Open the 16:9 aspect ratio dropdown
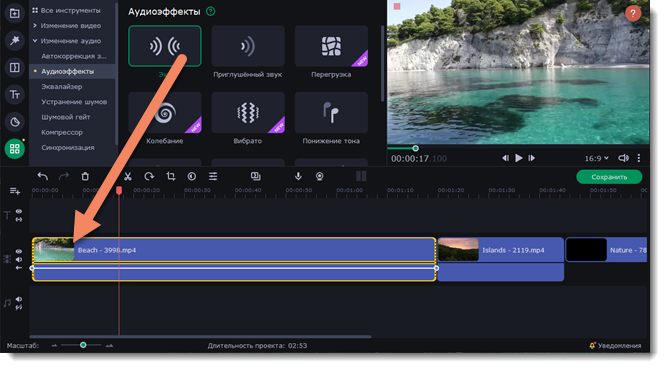Image resolution: width=665 pixels, height=368 pixels. 596,158
